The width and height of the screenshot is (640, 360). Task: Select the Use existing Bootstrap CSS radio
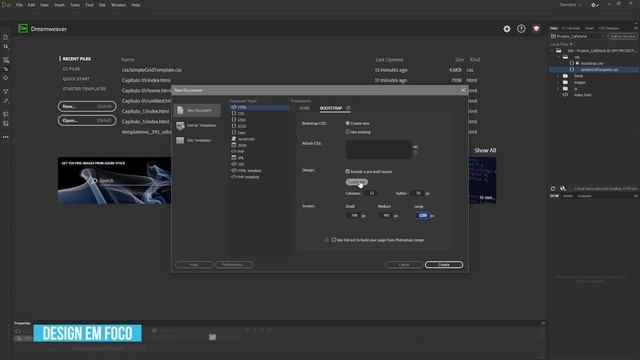pos(348,132)
